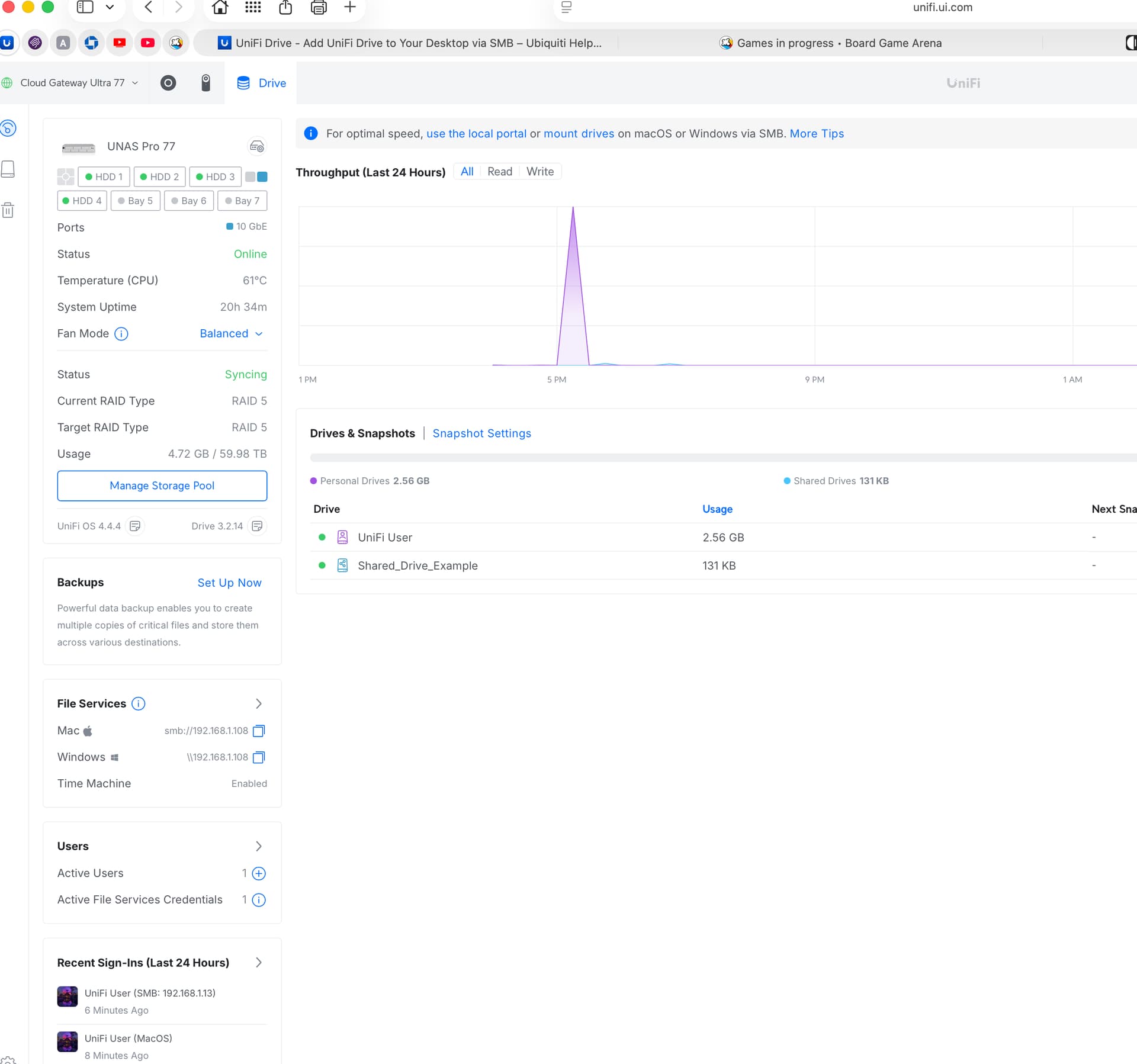Click the Fan Mode info icon
Viewport: 1137px width, 1064px height.
121,334
